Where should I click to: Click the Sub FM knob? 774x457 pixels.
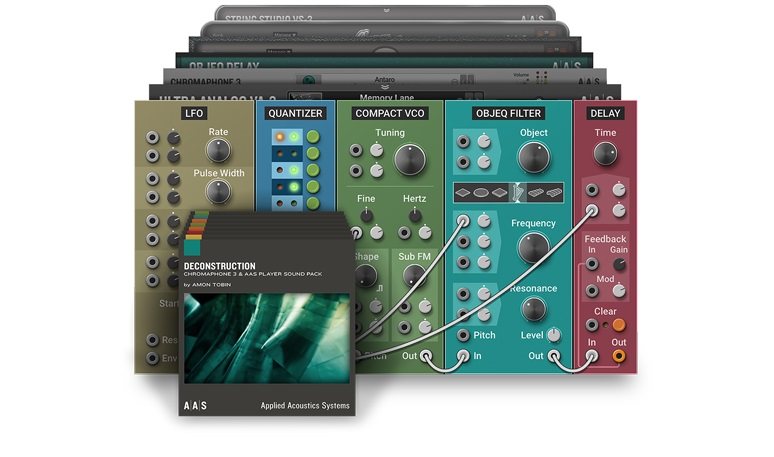click(x=414, y=276)
